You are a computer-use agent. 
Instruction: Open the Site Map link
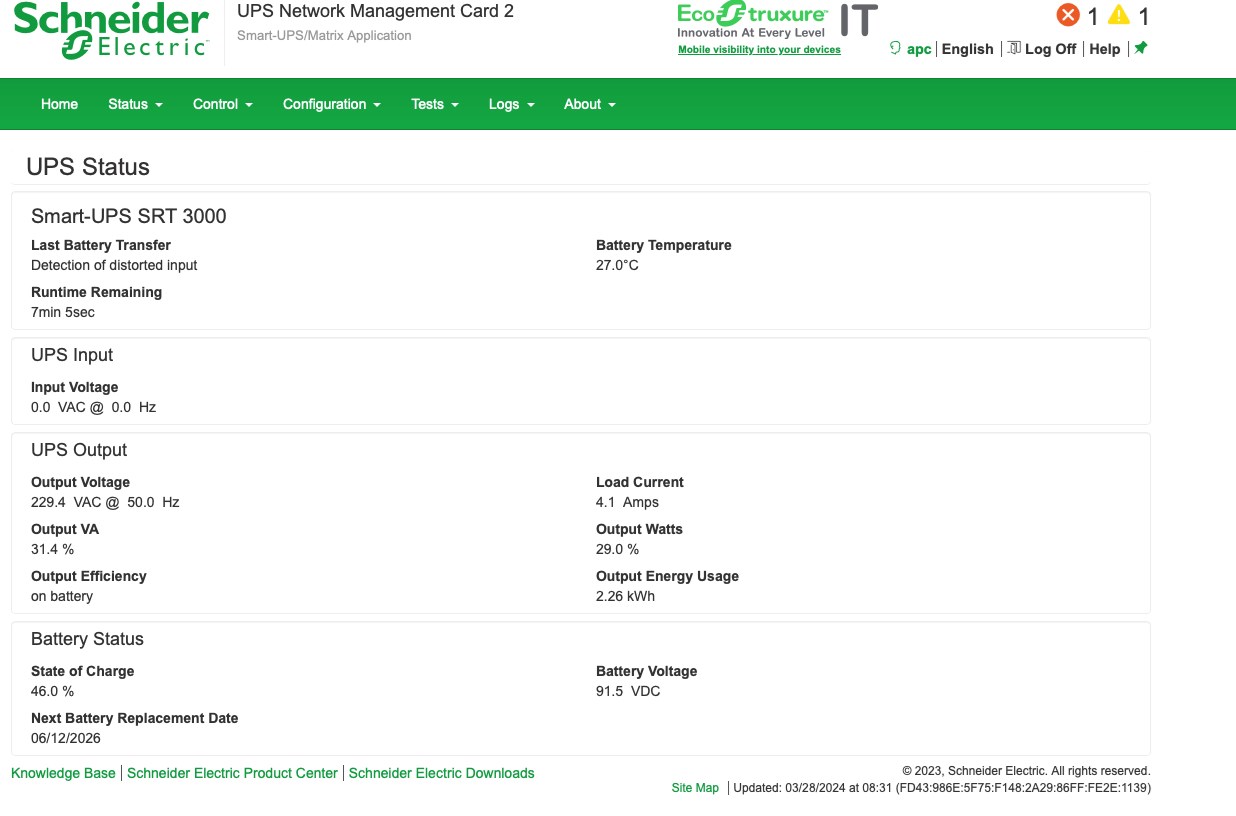pyautogui.click(x=695, y=788)
